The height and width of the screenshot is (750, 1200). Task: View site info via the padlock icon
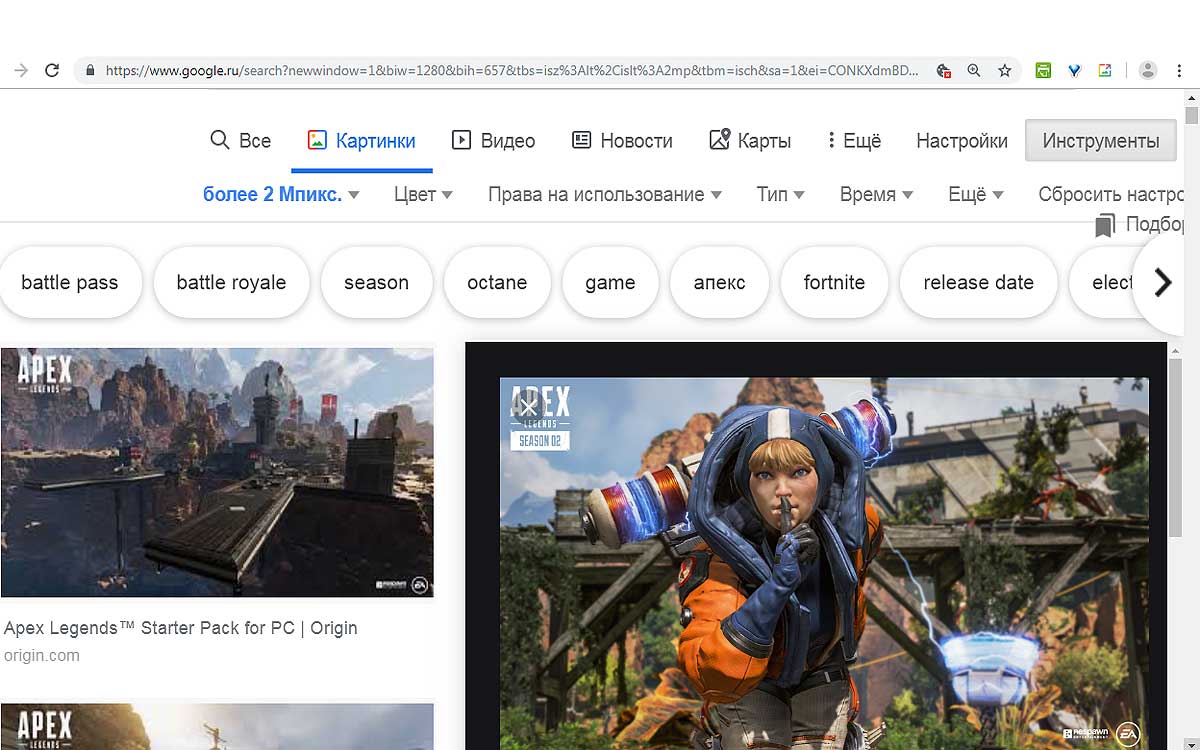click(x=90, y=71)
